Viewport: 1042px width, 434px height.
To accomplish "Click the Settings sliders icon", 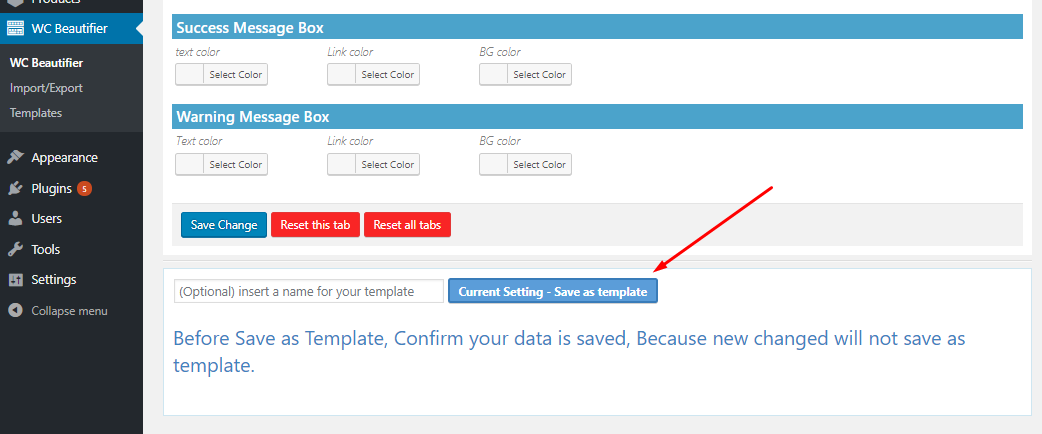I will [x=15, y=280].
